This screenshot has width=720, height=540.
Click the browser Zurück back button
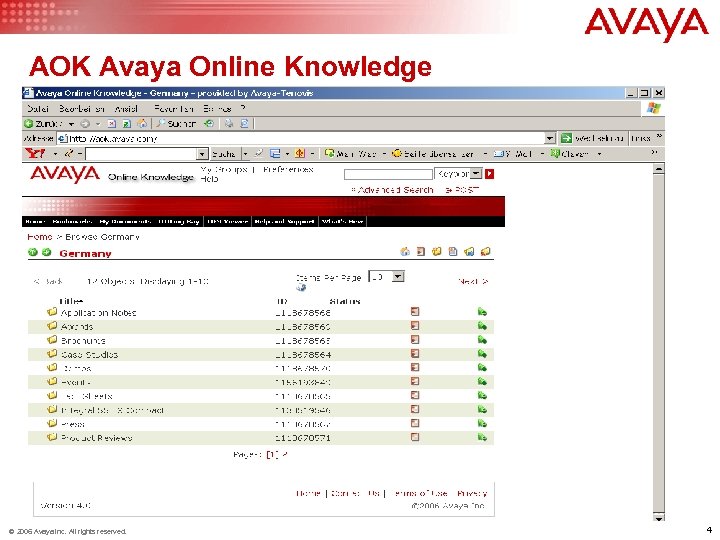(43, 124)
